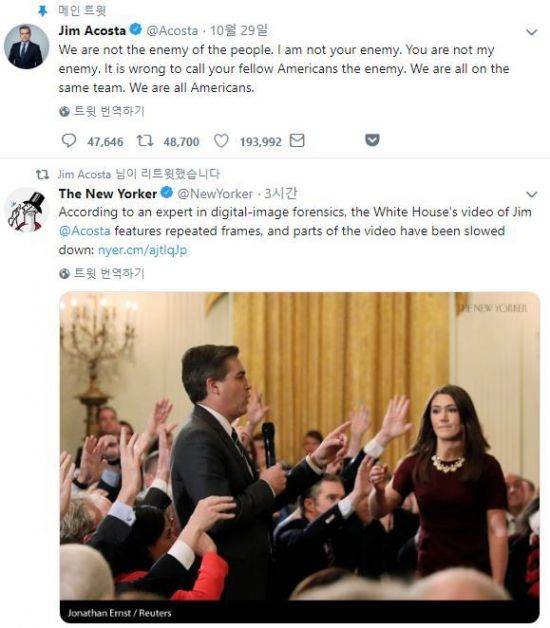The width and height of the screenshot is (550, 628).
Task: Like the pinned tweet with the heart icon
Action: pyautogui.click(x=221, y=141)
